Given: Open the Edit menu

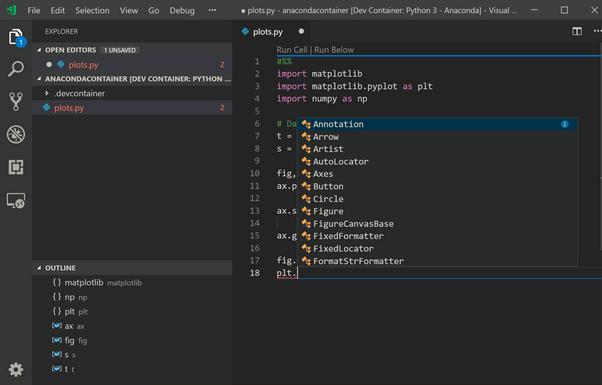Looking at the screenshot, I should click(58, 10).
